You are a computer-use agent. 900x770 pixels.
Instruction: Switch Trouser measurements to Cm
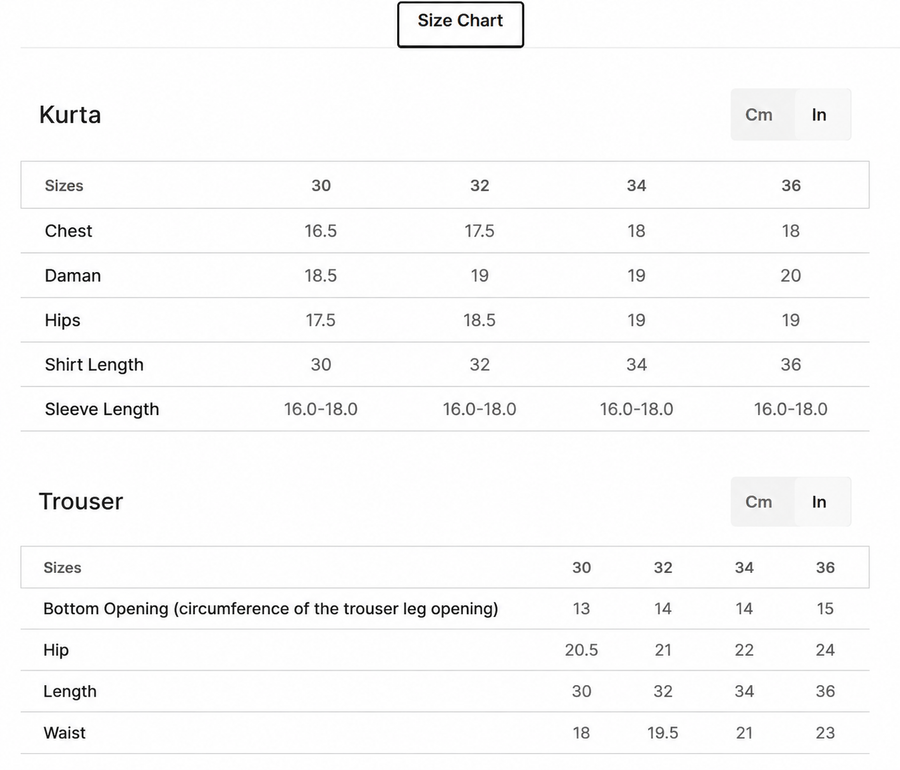click(x=759, y=502)
